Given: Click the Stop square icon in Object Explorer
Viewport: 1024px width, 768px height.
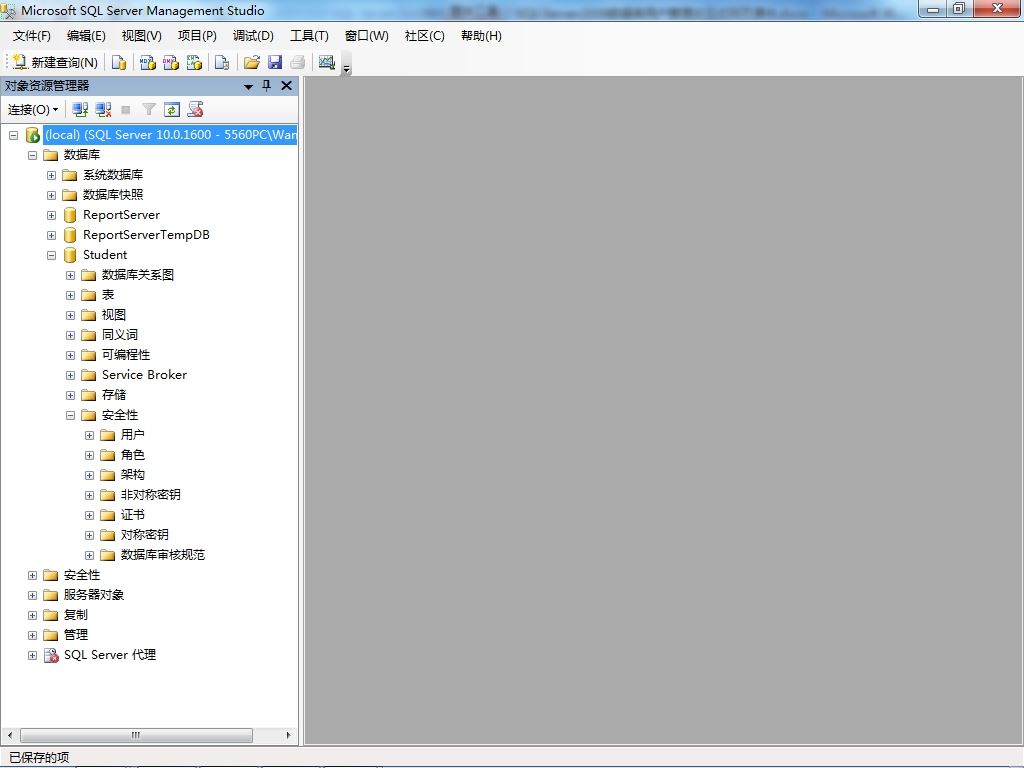Looking at the screenshot, I should [x=126, y=110].
